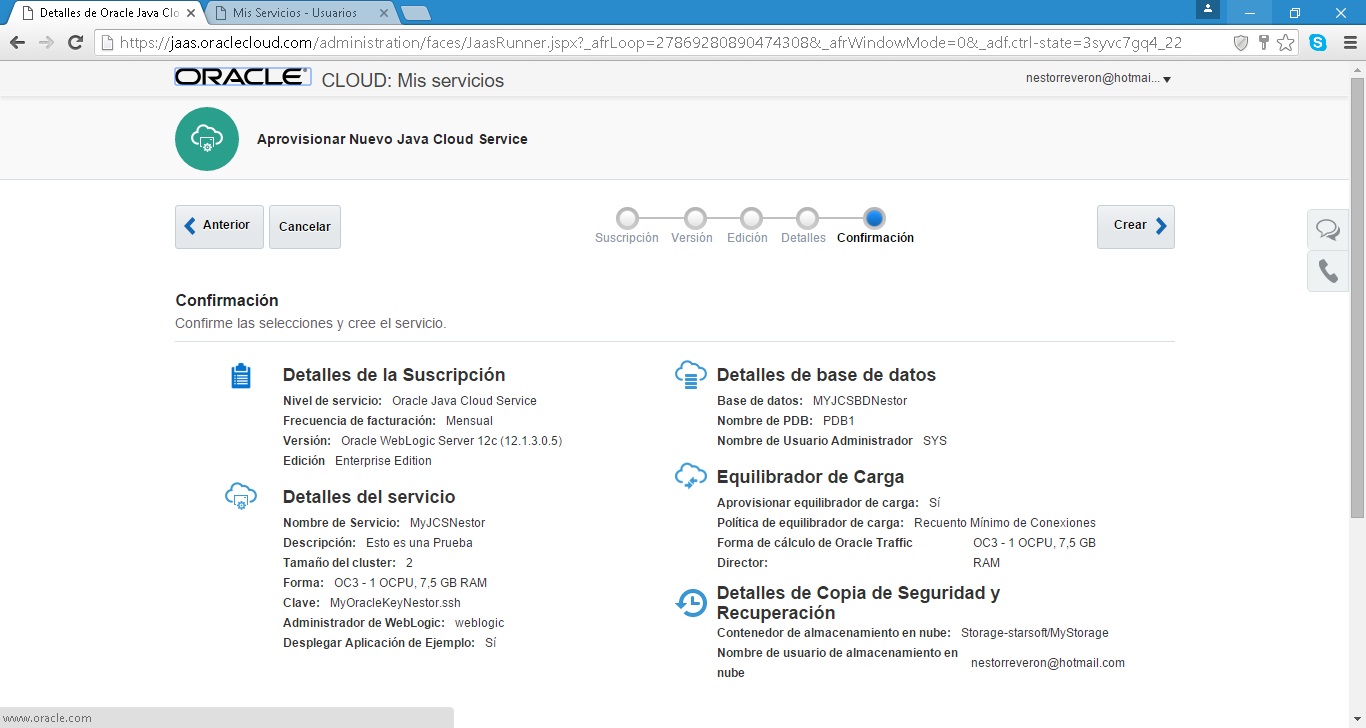
Task: Expand the nestorreveron user account dropdown
Action: click(1098, 79)
